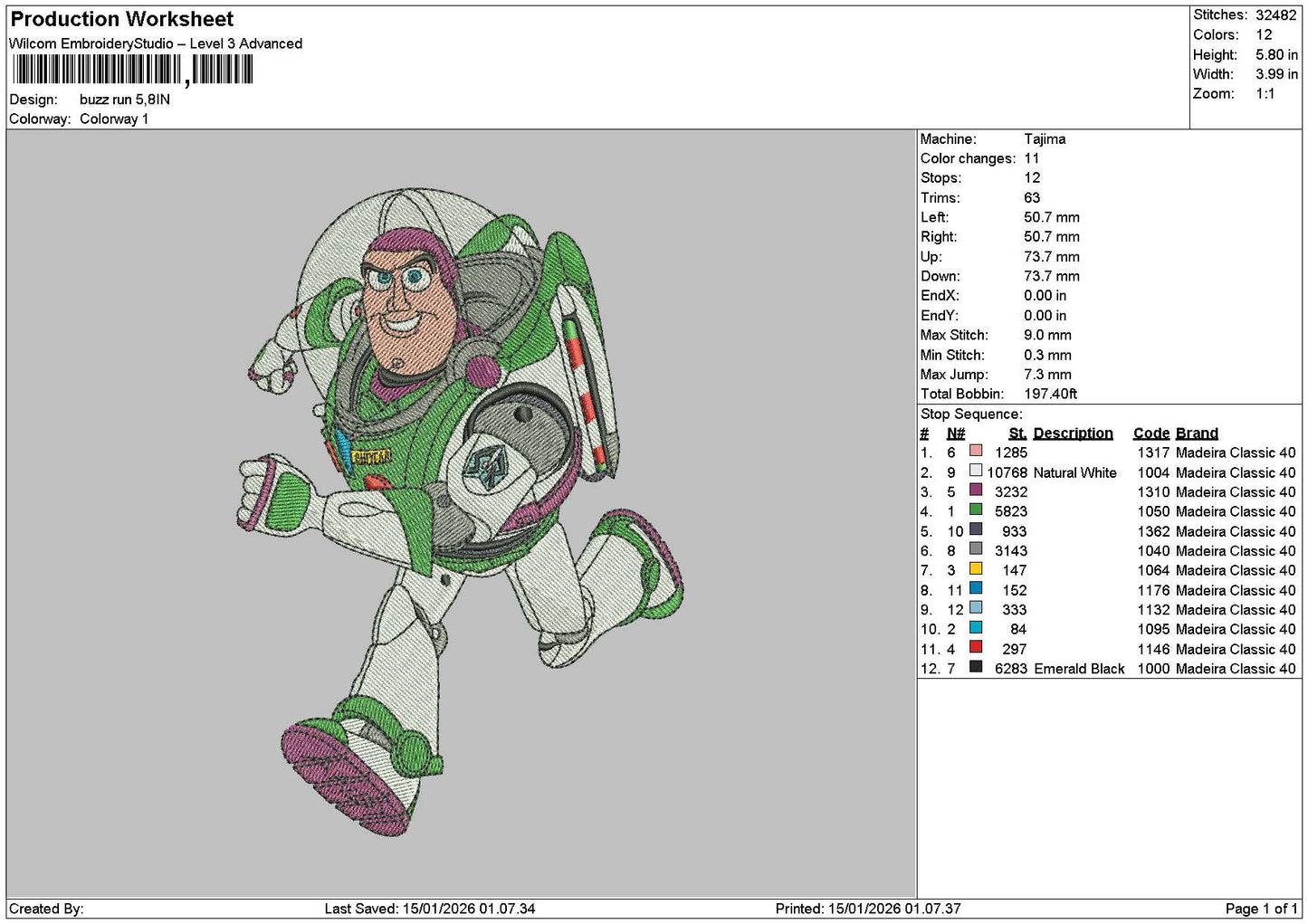
Task: Click the green swatch for code 1050
Action: point(976,510)
